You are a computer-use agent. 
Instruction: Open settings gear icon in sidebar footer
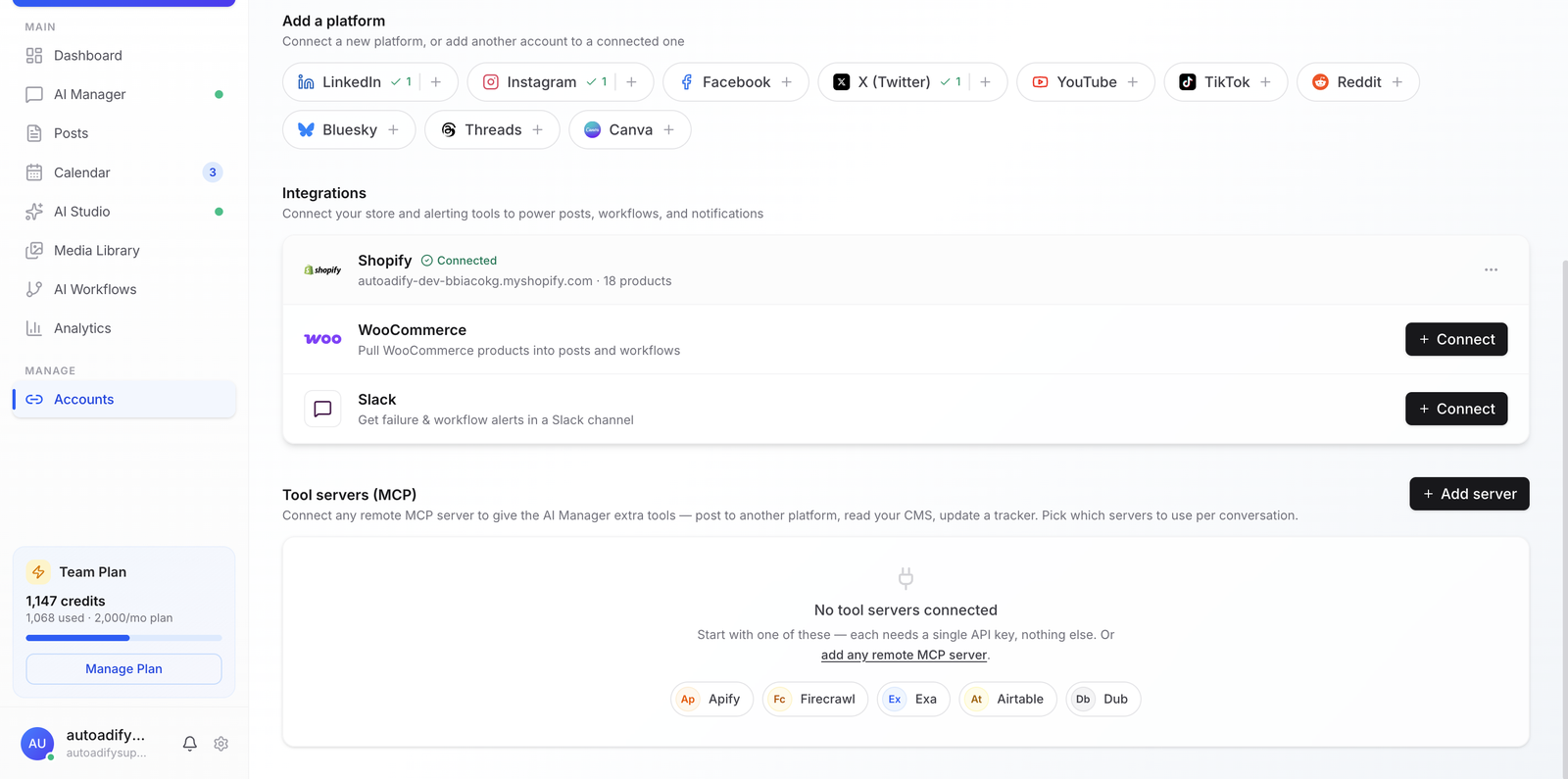pyautogui.click(x=221, y=744)
